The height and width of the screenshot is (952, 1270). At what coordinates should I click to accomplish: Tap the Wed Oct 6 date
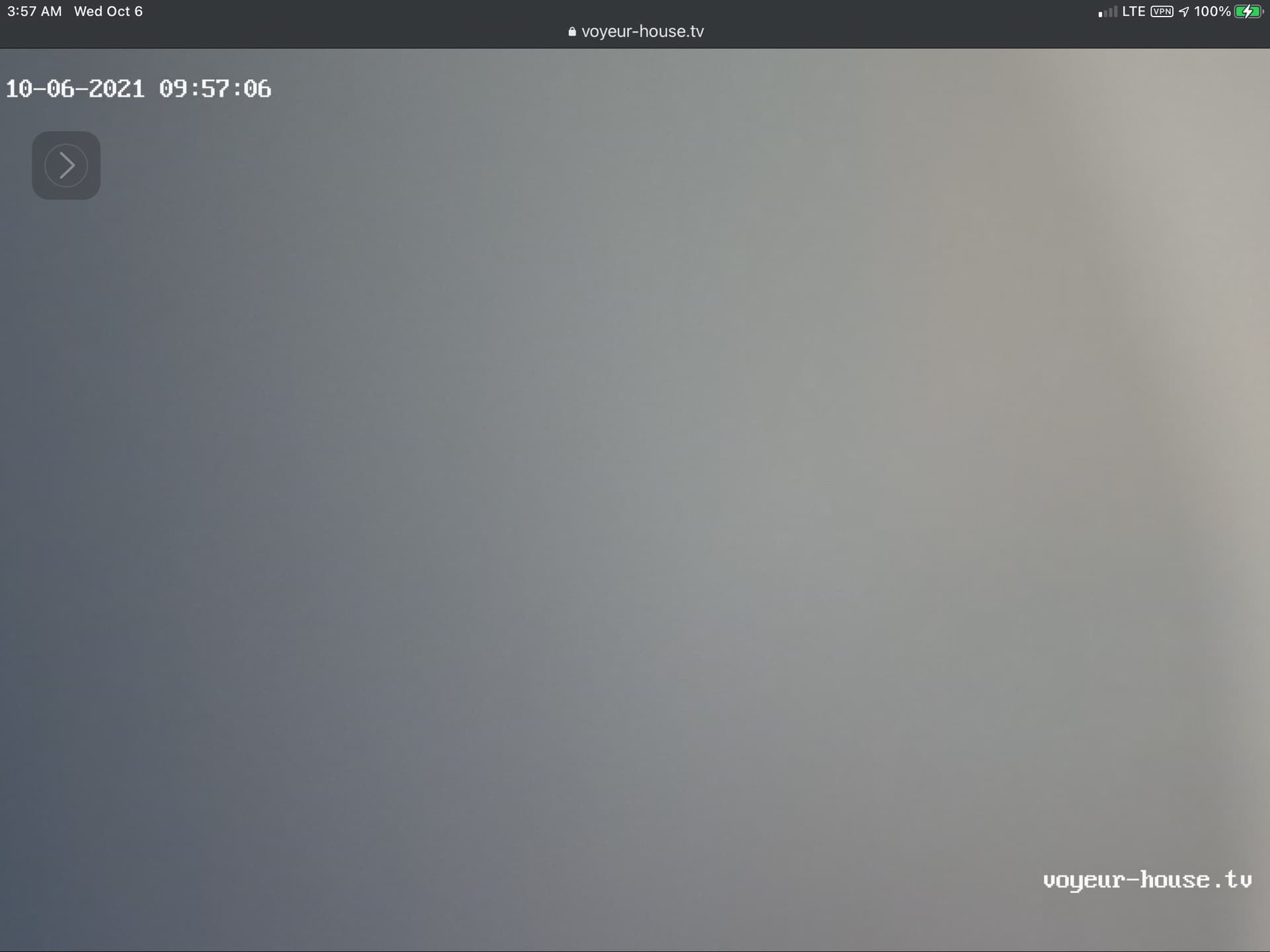click(108, 11)
